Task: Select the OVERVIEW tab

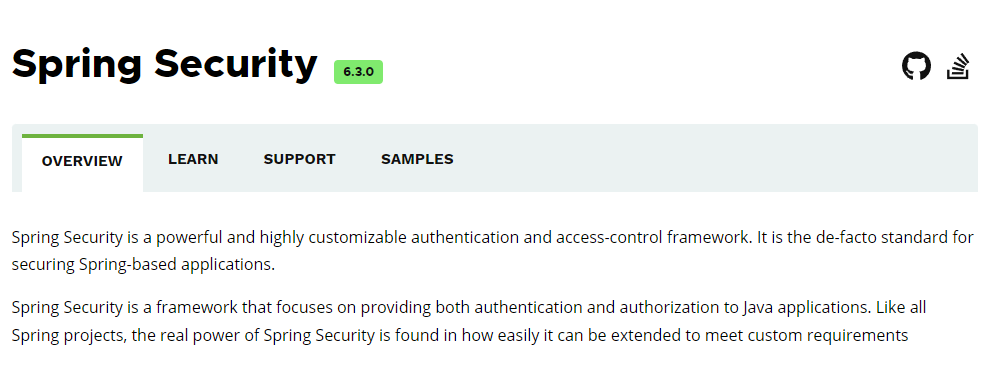Action: pos(82,161)
